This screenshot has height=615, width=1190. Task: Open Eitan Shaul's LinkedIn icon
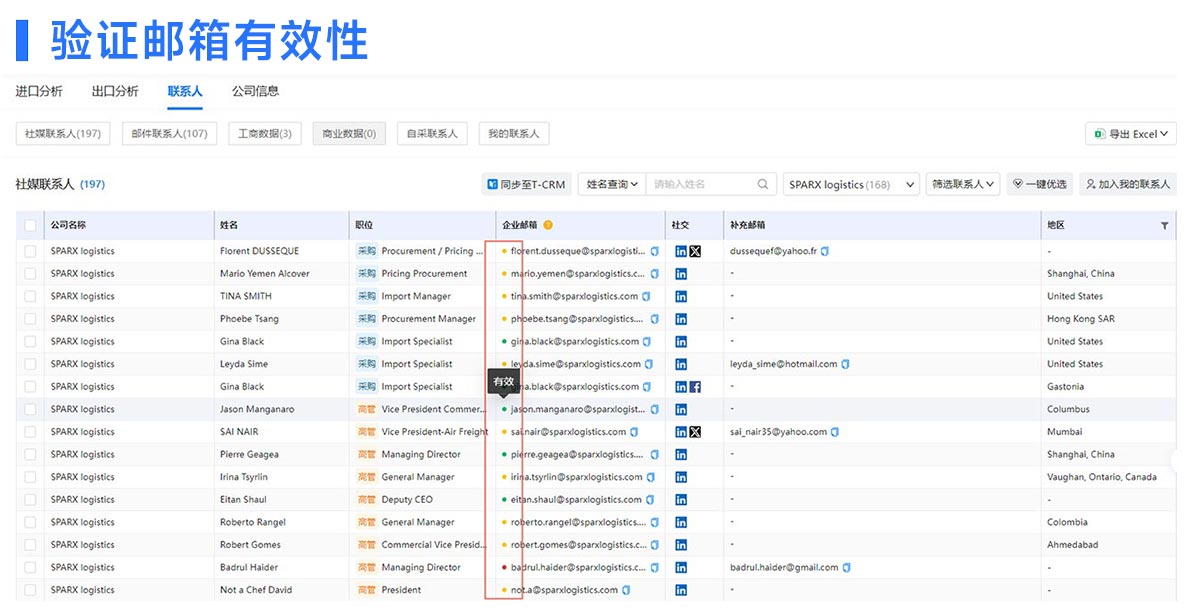coord(681,500)
